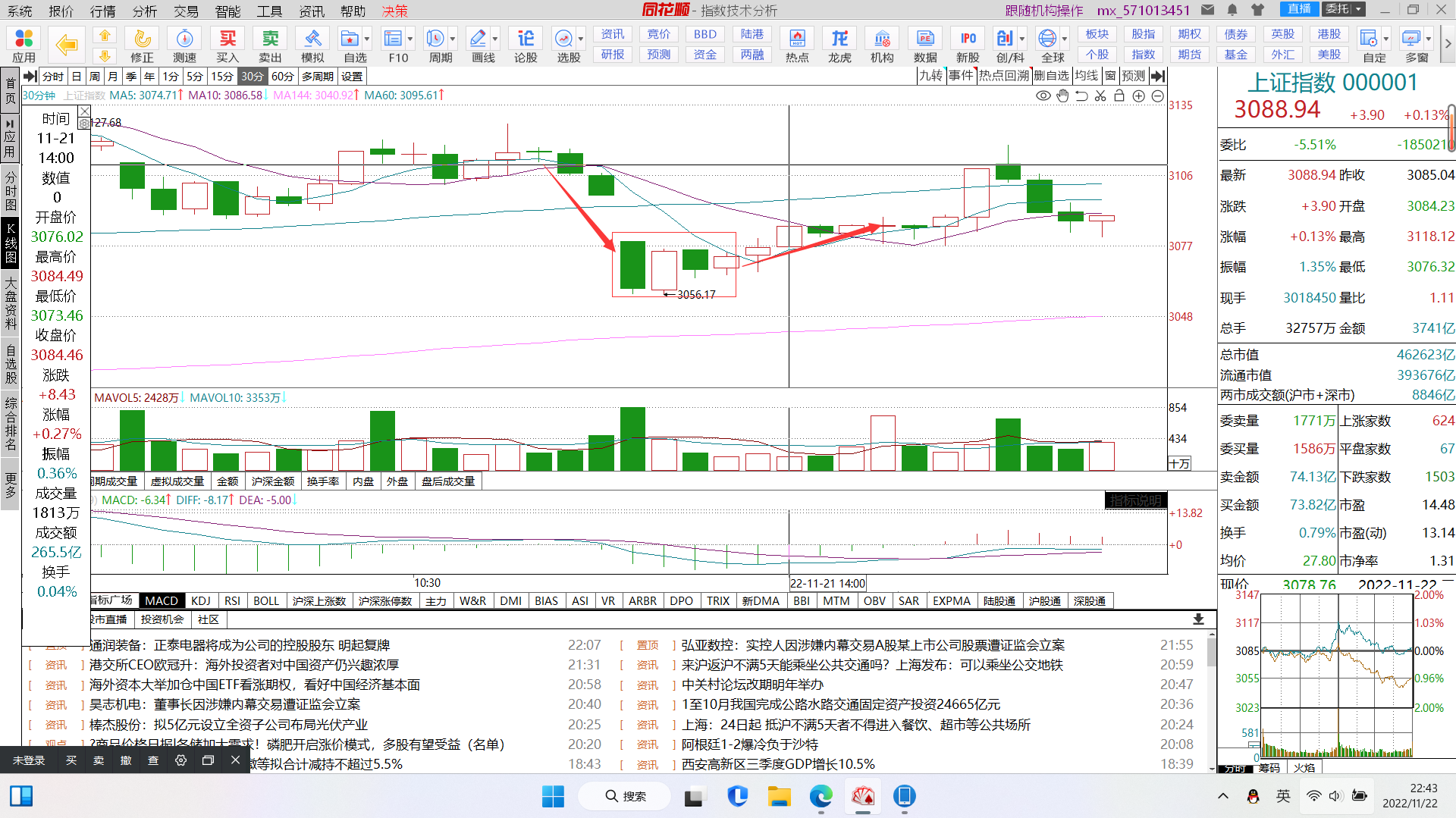Click the 修正 correction icon
The image size is (1456, 818).
pos(142,45)
